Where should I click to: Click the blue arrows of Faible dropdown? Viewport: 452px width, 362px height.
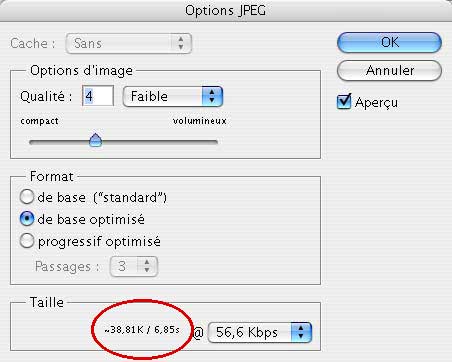212,97
